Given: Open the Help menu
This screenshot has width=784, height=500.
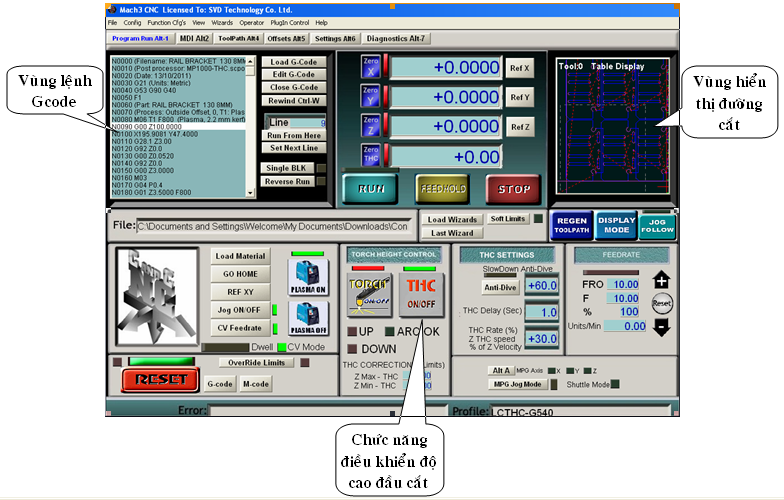Looking at the screenshot, I should pos(322,22).
